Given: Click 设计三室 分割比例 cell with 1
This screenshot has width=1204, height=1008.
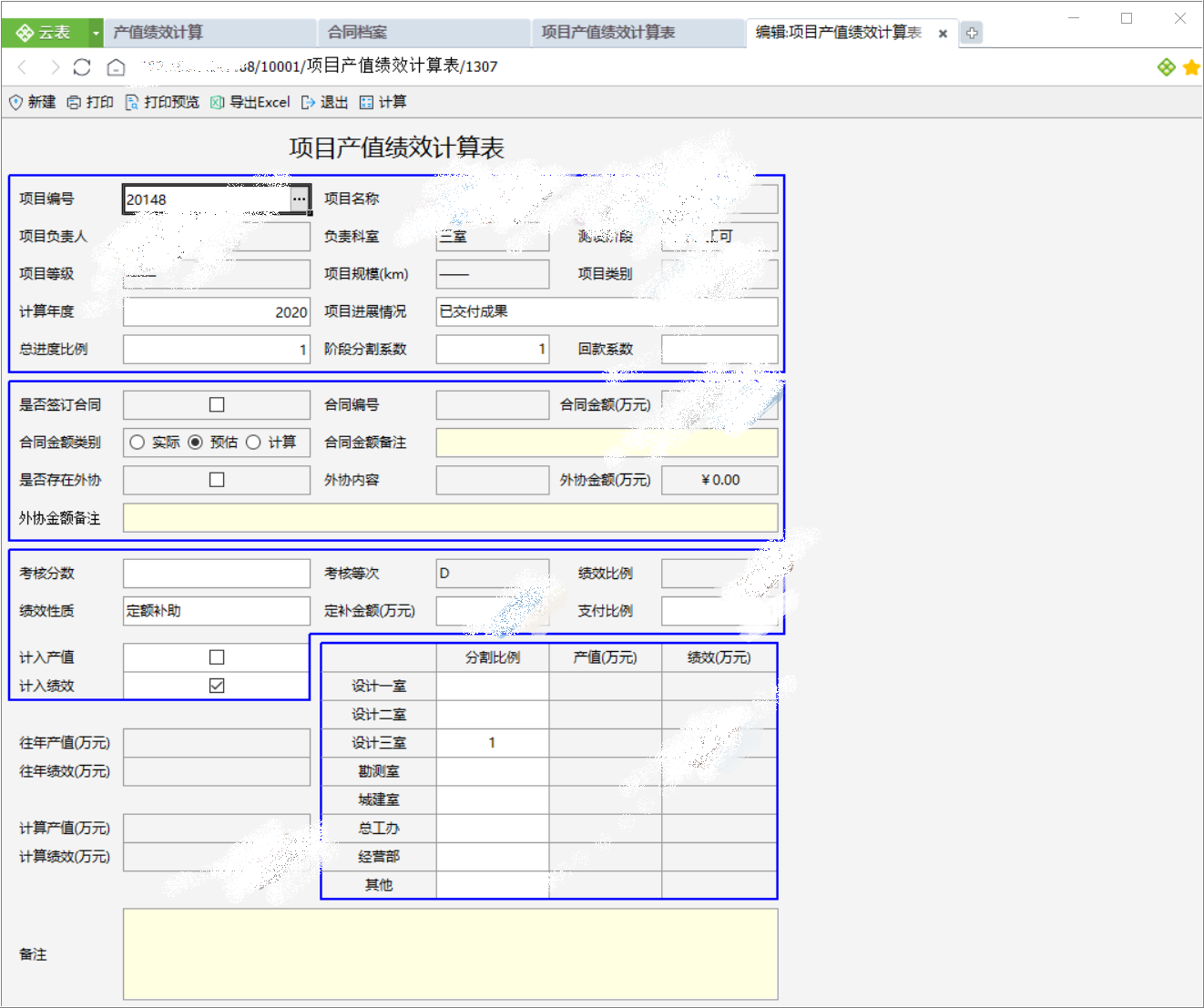Looking at the screenshot, I should click(x=493, y=743).
